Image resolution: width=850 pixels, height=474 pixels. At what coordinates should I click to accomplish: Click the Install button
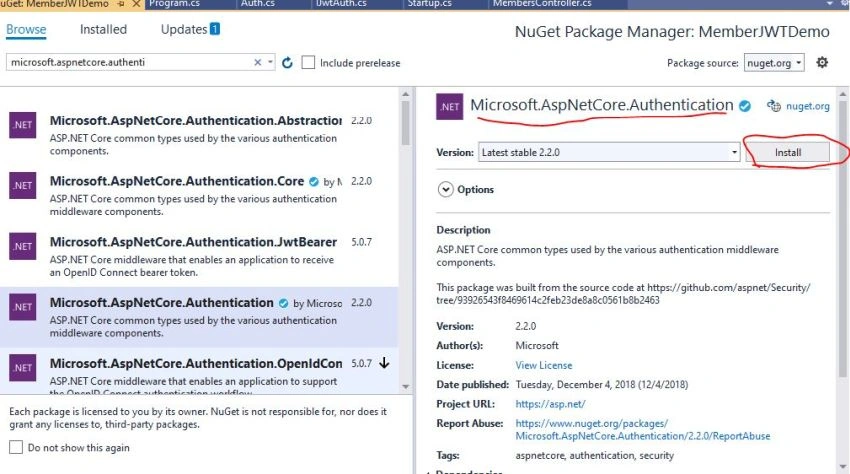pyautogui.click(x=788, y=152)
